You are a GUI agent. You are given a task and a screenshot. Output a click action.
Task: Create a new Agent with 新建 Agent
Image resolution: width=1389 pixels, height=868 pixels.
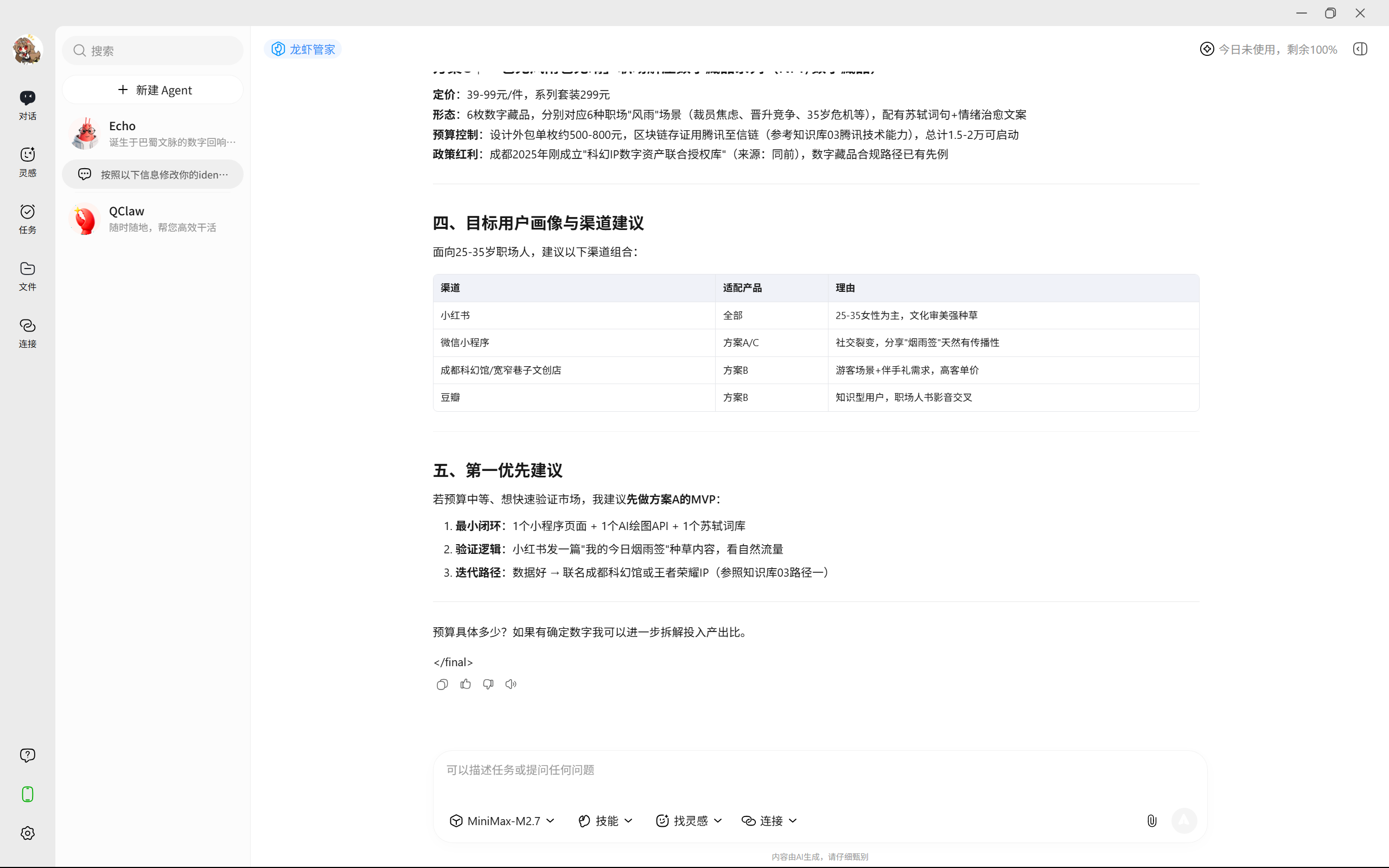(x=152, y=90)
